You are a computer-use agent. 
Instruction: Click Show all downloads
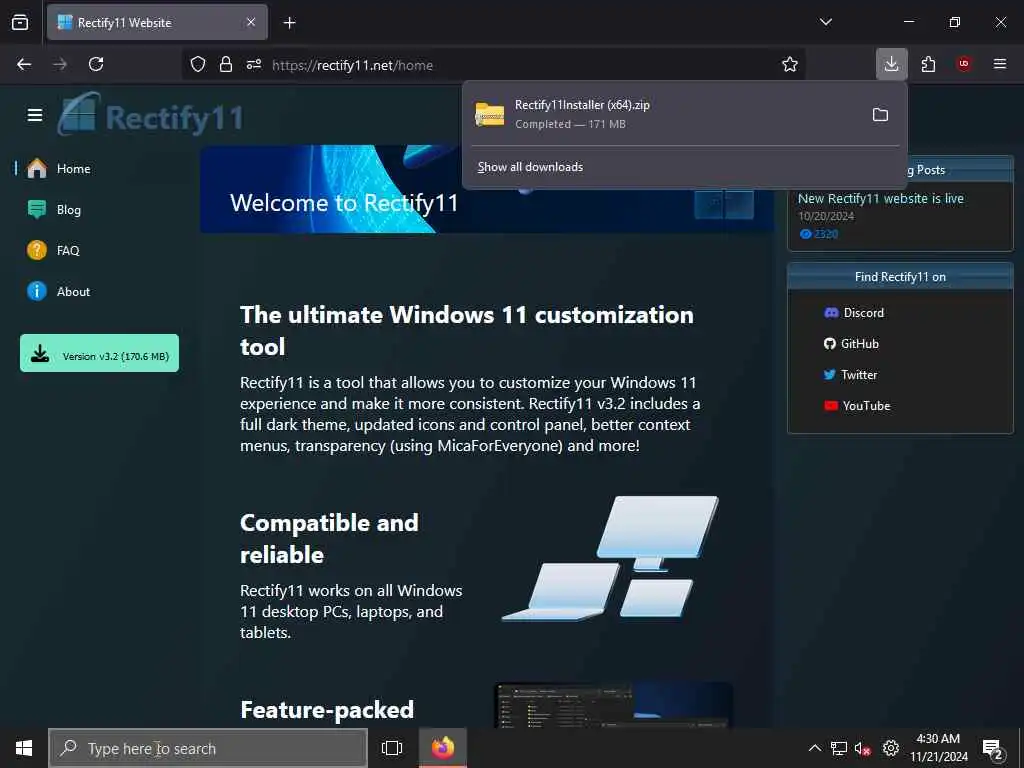530,167
